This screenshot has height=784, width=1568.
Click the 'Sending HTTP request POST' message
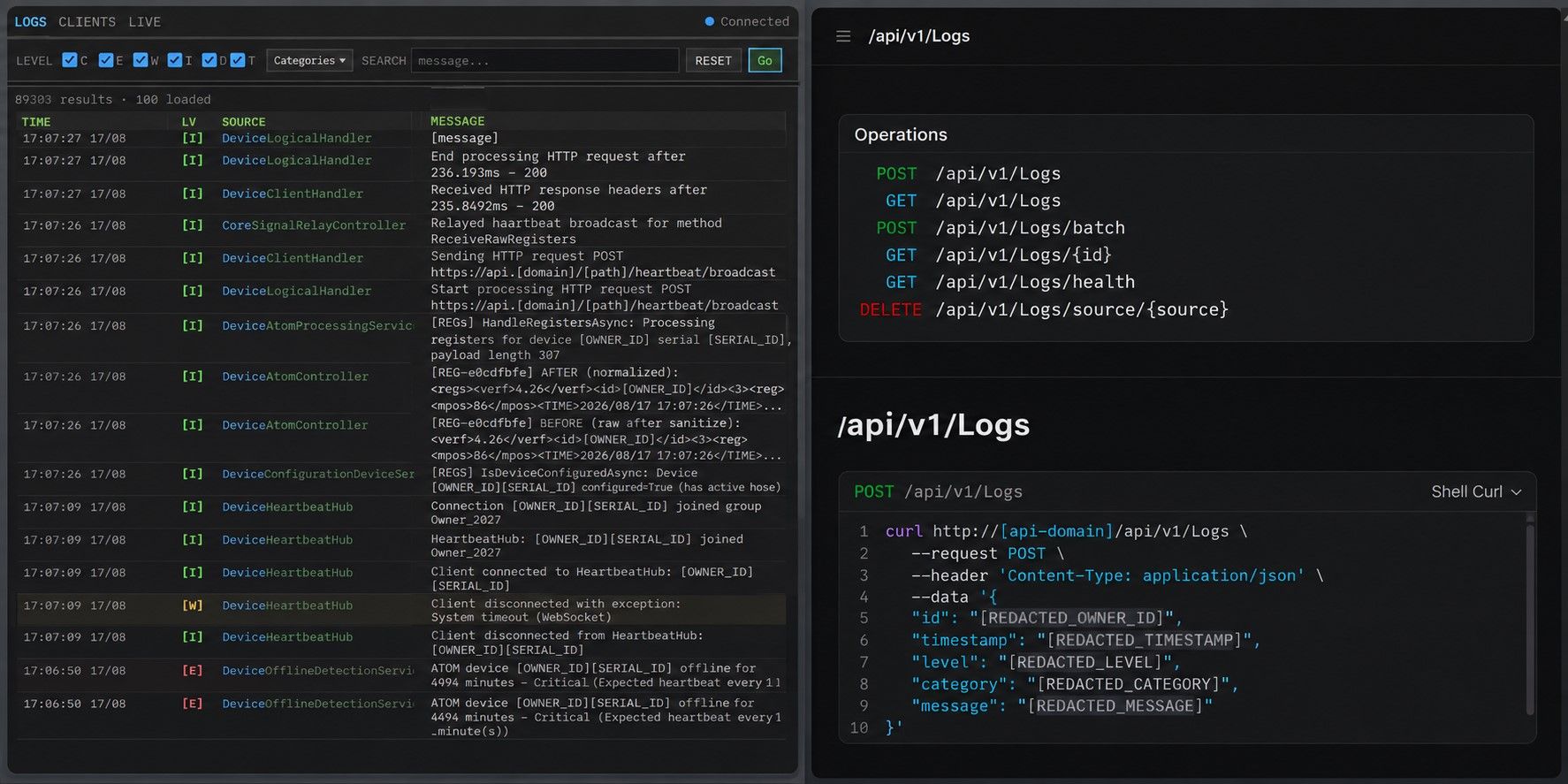[603, 263]
